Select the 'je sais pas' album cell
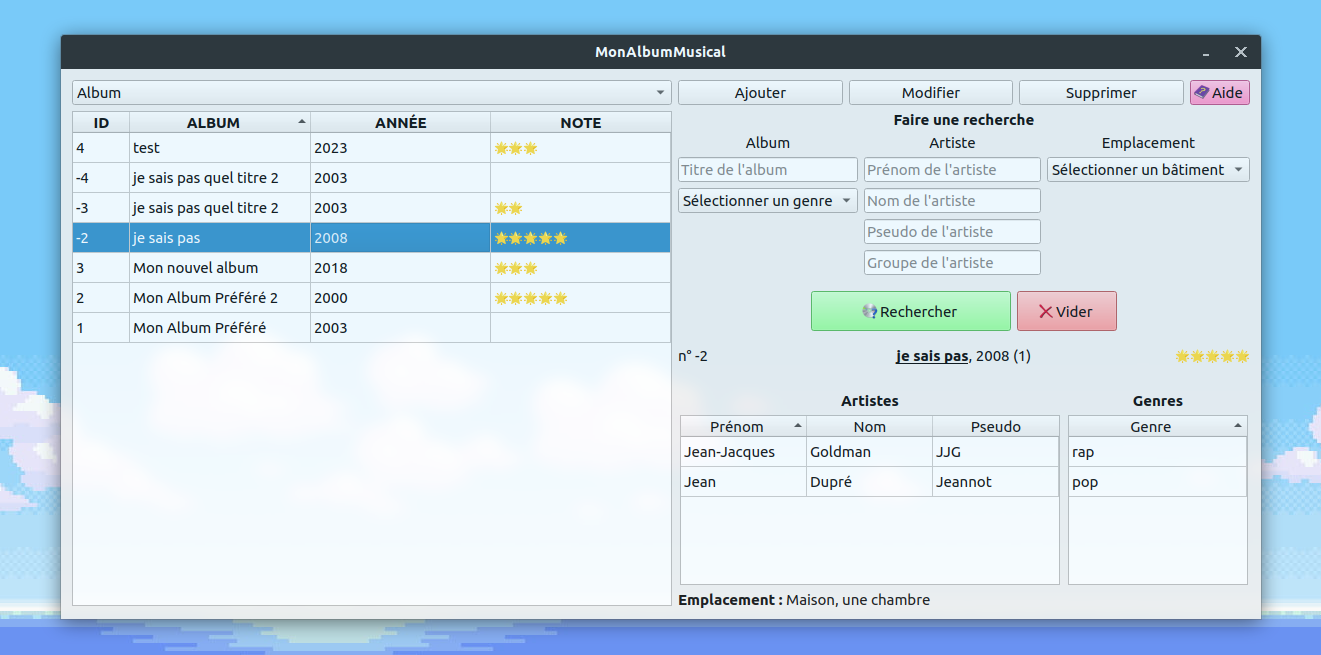 click(219, 238)
